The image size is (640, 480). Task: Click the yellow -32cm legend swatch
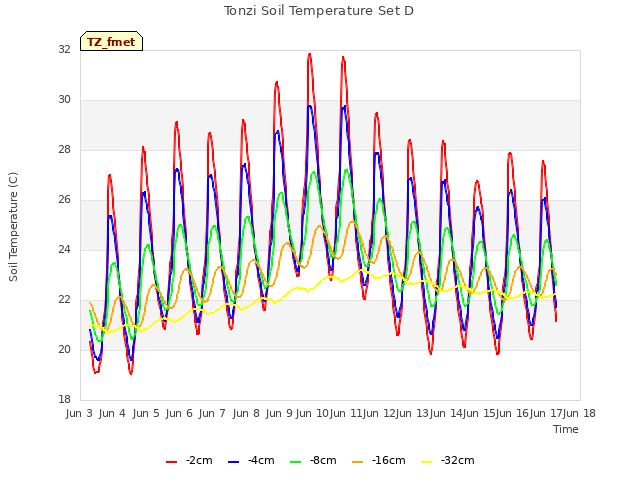(426, 462)
